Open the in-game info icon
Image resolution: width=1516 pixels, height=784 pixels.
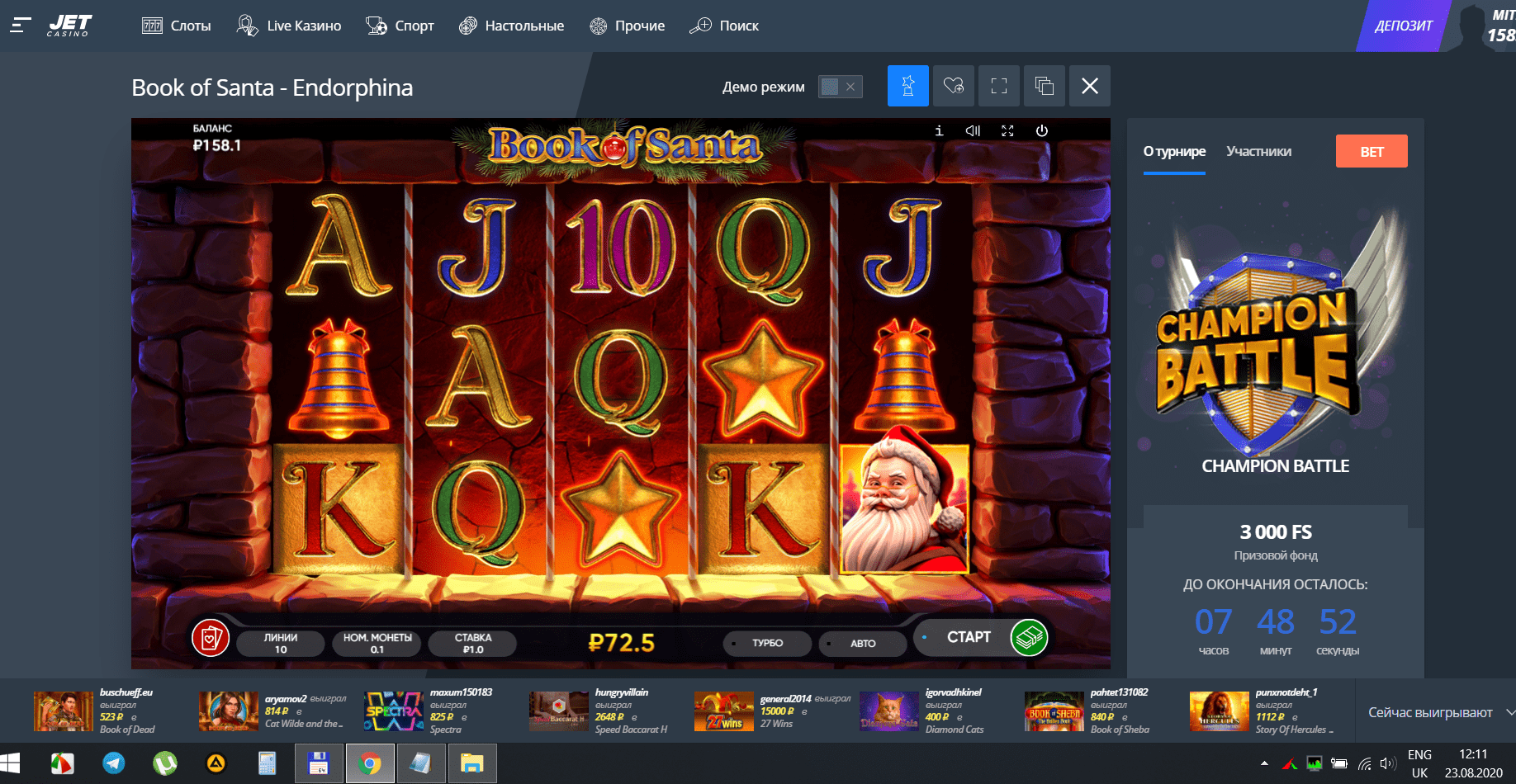tap(939, 130)
